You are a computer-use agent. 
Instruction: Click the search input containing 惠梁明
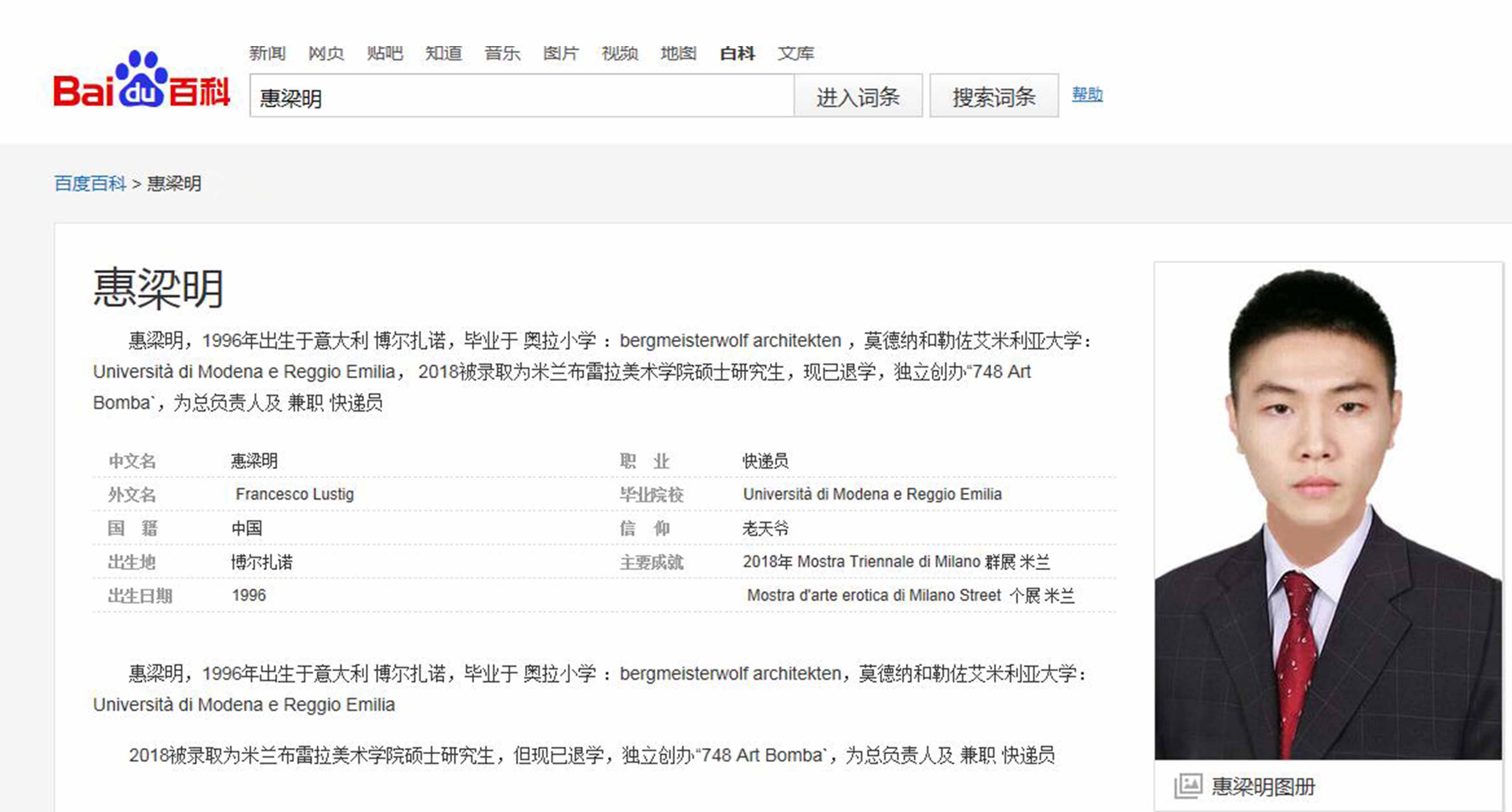click(522, 96)
